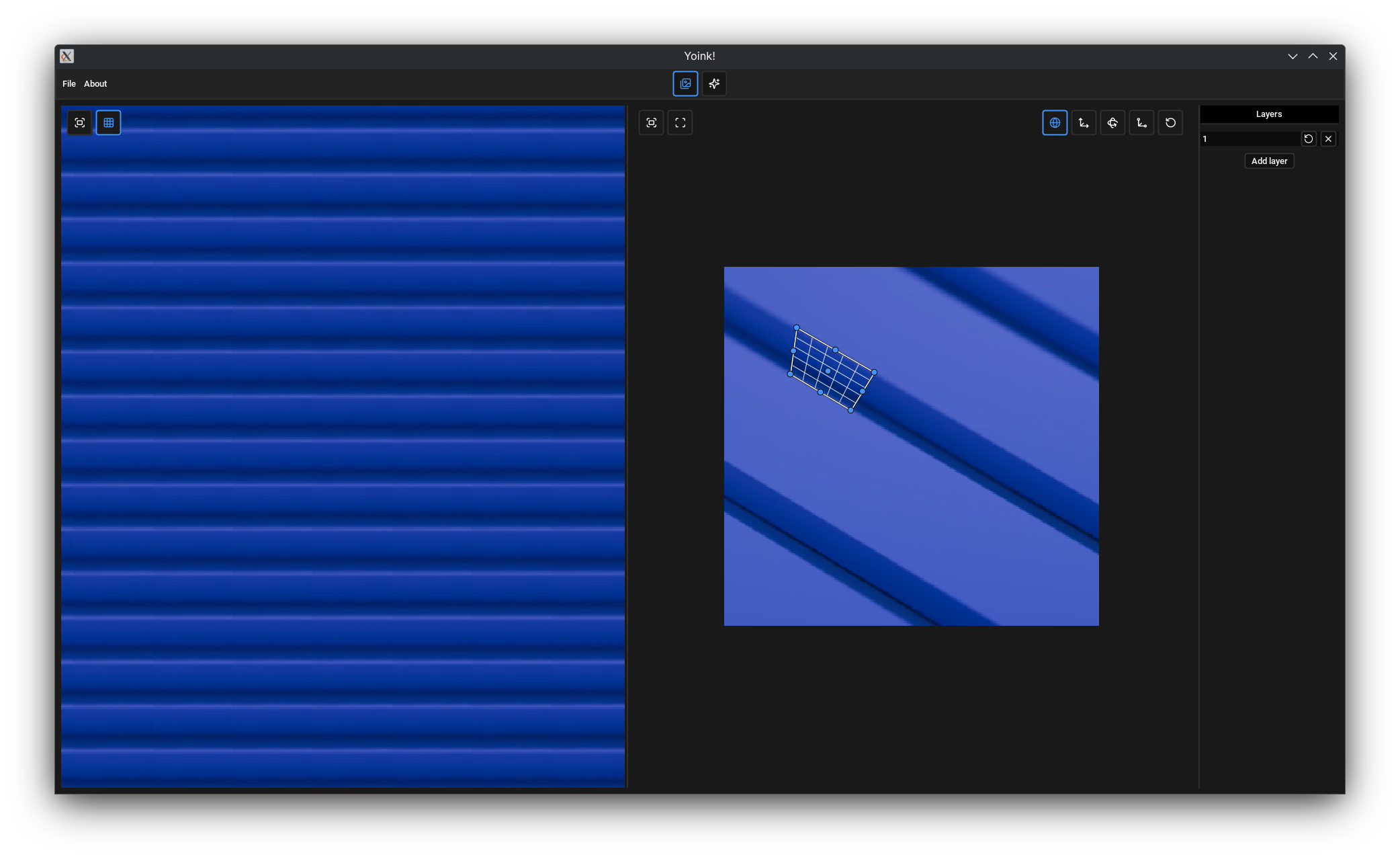Screen dimensions: 1400x859
Task: Click fit-to-view icon in right canvas toolbar
Action: (x=651, y=122)
